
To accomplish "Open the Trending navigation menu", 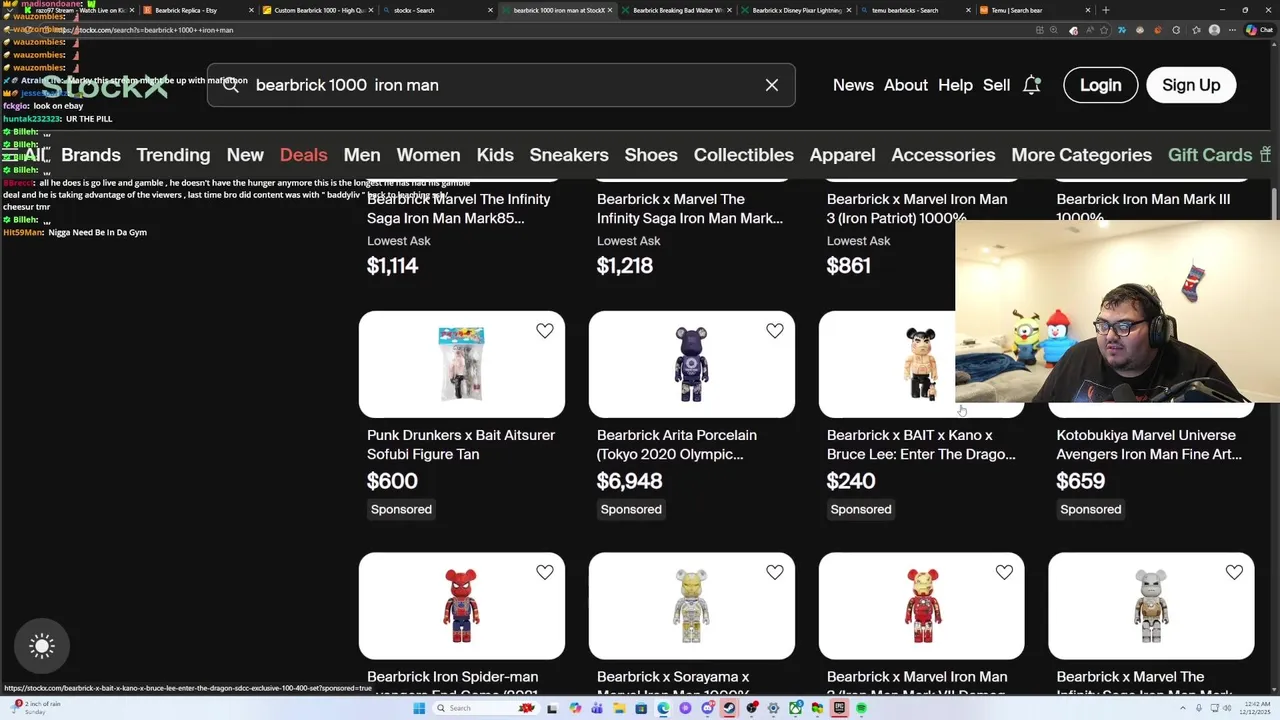I will coord(173,155).
